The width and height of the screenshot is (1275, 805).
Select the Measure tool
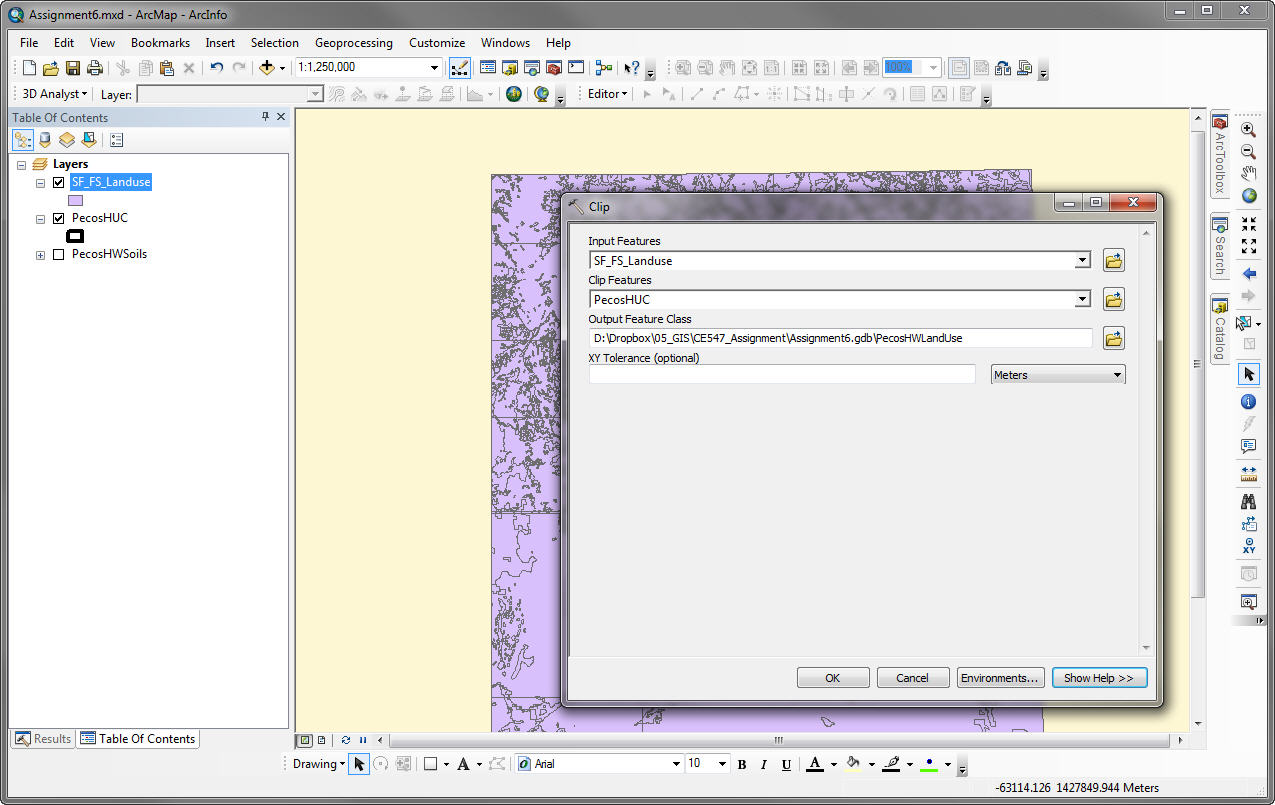(1249, 473)
